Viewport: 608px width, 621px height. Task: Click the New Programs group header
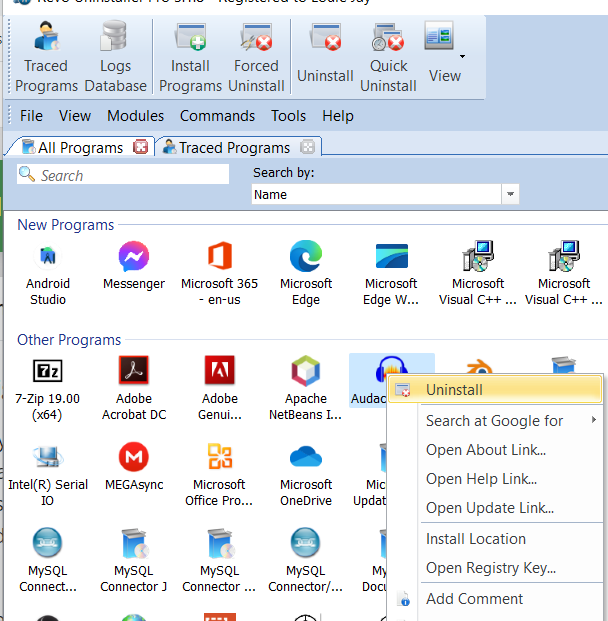(x=66, y=225)
